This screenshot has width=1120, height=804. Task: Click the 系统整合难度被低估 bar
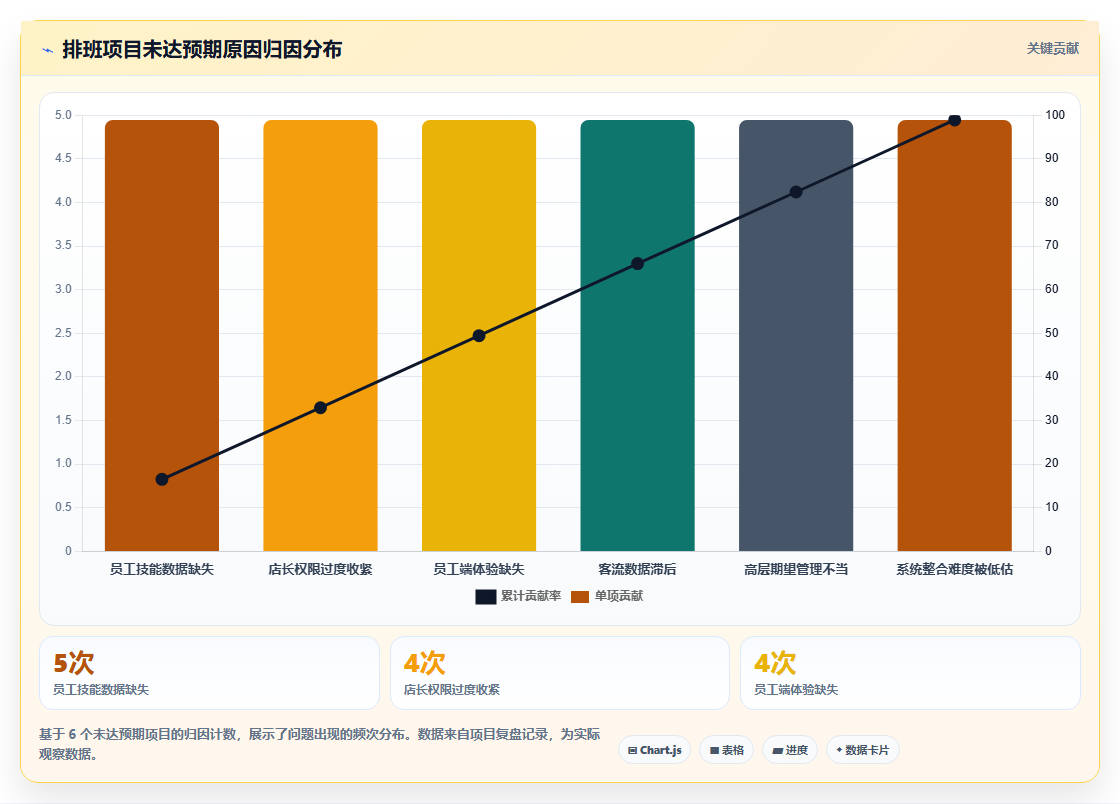(x=955, y=336)
